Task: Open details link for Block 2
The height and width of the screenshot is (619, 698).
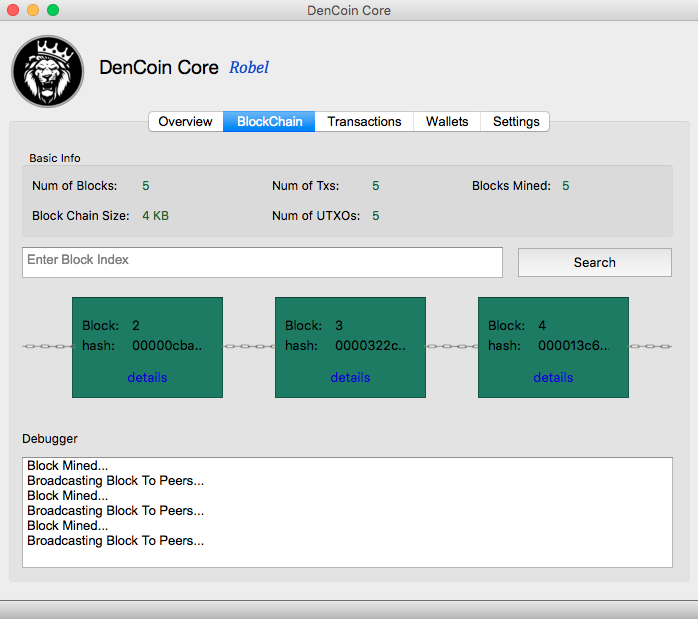Action: pyautogui.click(x=147, y=377)
